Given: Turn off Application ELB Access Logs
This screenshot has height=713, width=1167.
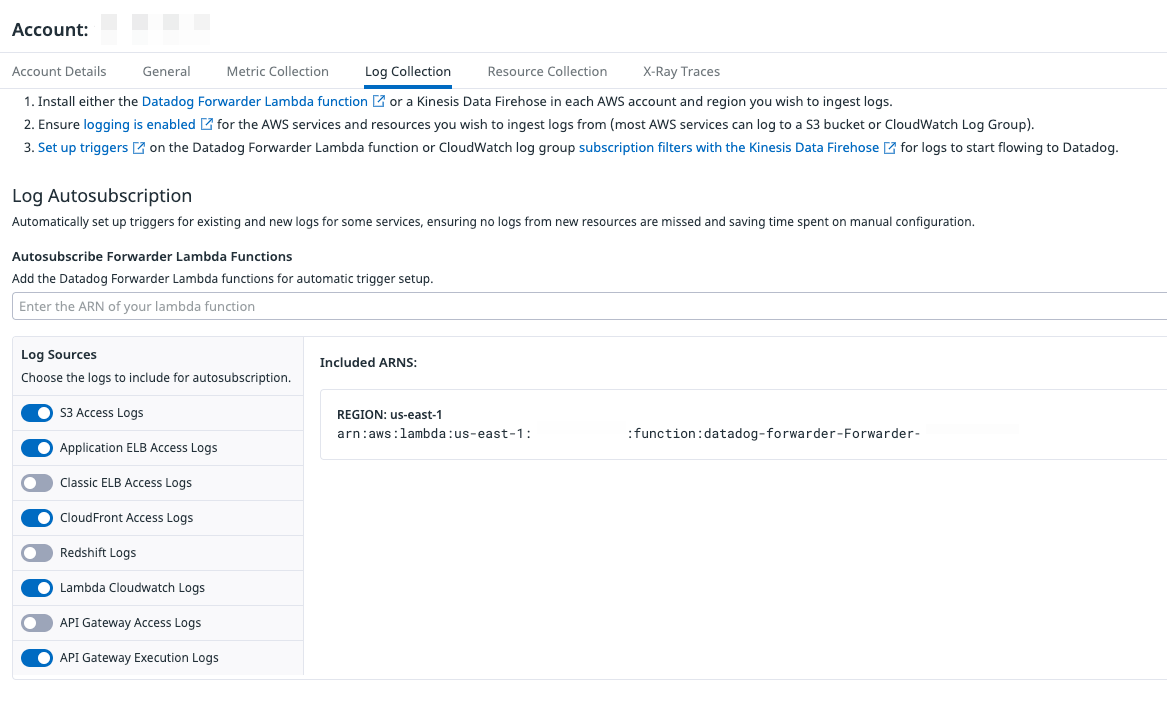Looking at the screenshot, I should coord(36,448).
